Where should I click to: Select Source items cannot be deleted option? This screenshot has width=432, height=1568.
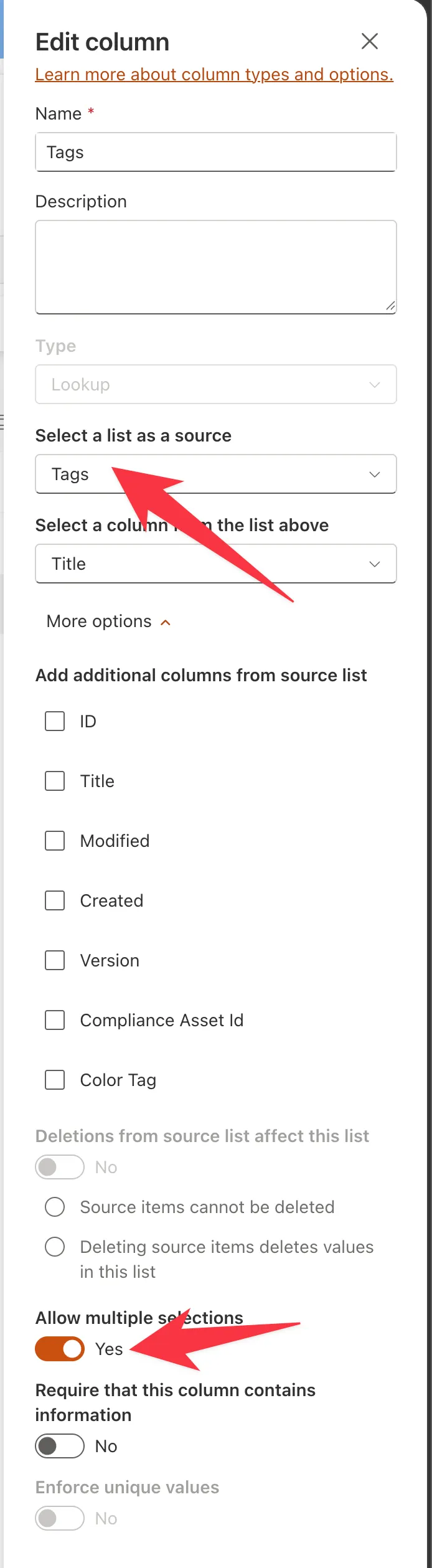tap(55, 1207)
